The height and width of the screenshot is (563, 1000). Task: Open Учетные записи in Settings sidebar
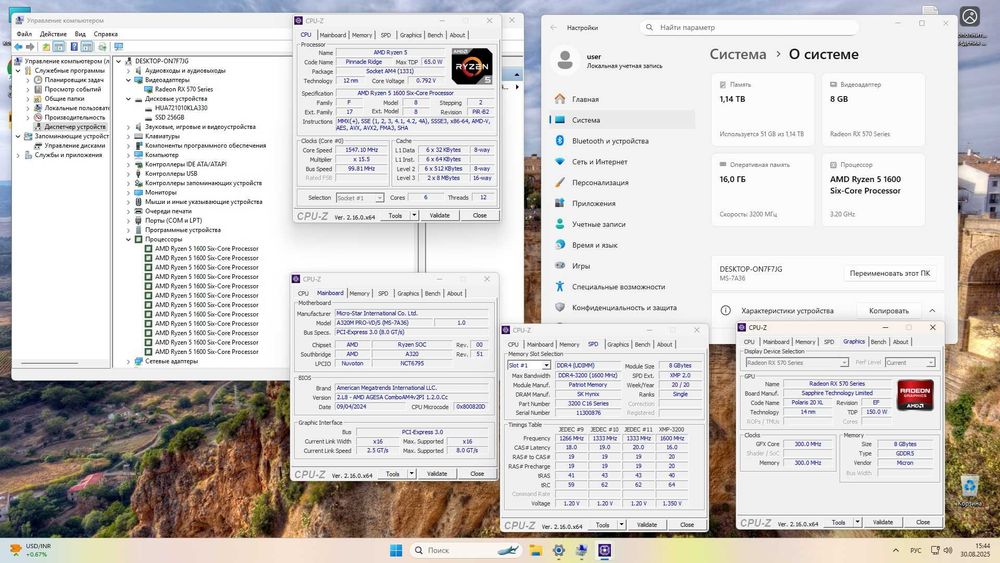[598, 224]
